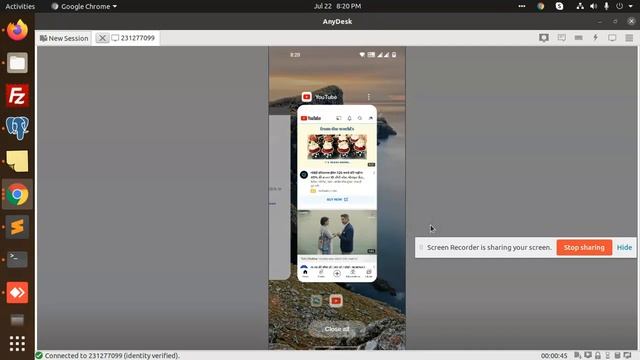Launch Sublime Text from the dock
Image resolution: width=640 pixels, height=360 pixels.
(17, 227)
